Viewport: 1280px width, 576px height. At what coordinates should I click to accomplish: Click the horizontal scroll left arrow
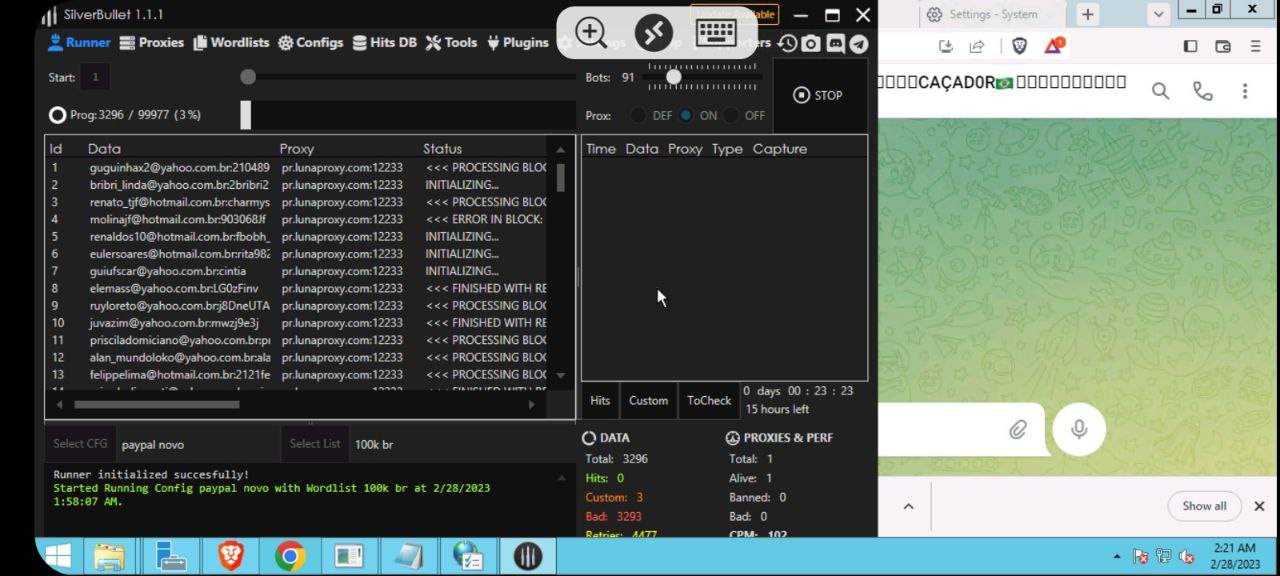click(59, 404)
